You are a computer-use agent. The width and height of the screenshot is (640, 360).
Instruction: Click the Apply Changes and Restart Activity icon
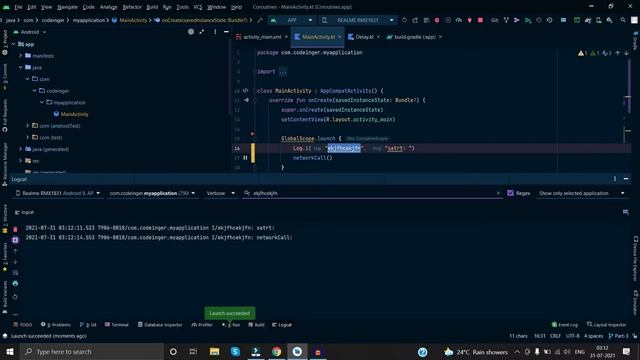[x=415, y=20]
